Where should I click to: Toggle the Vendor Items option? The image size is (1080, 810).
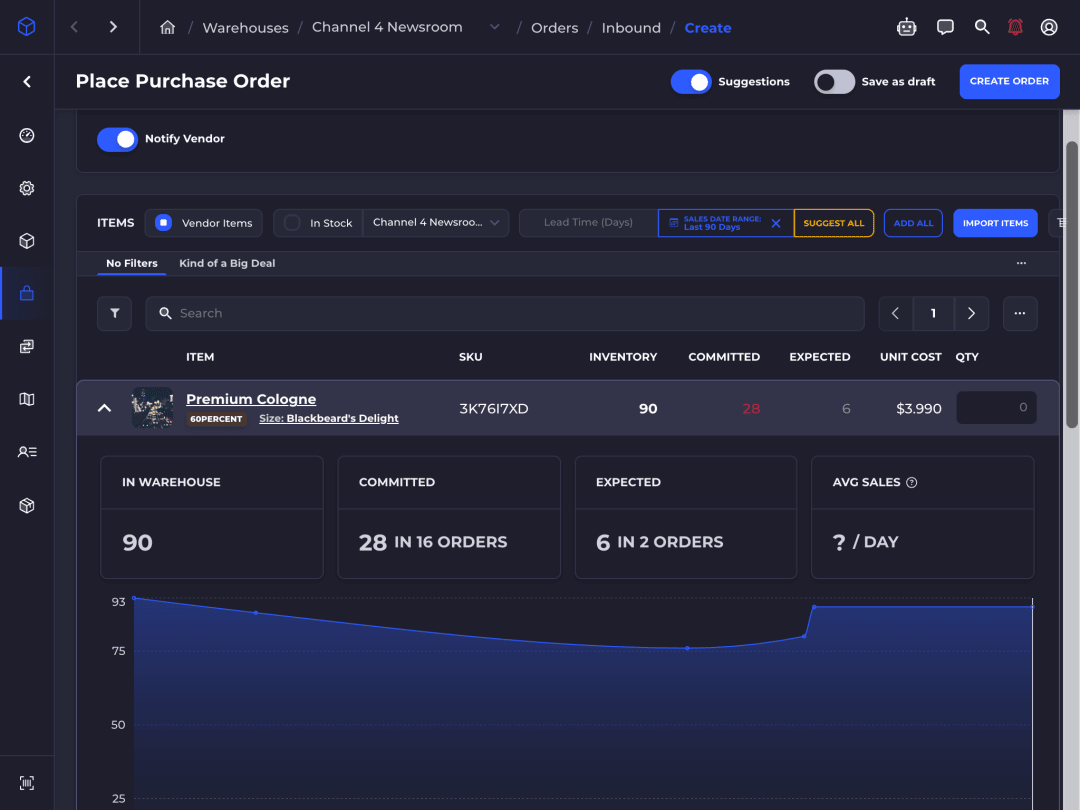203,223
